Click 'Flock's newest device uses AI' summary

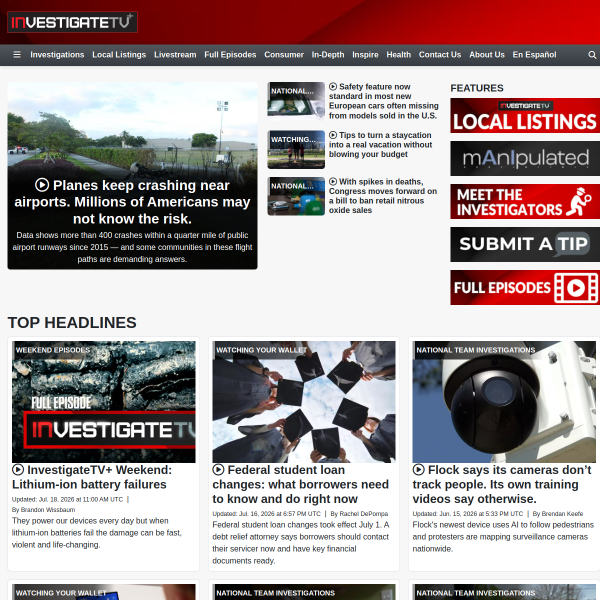coord(503,536)
